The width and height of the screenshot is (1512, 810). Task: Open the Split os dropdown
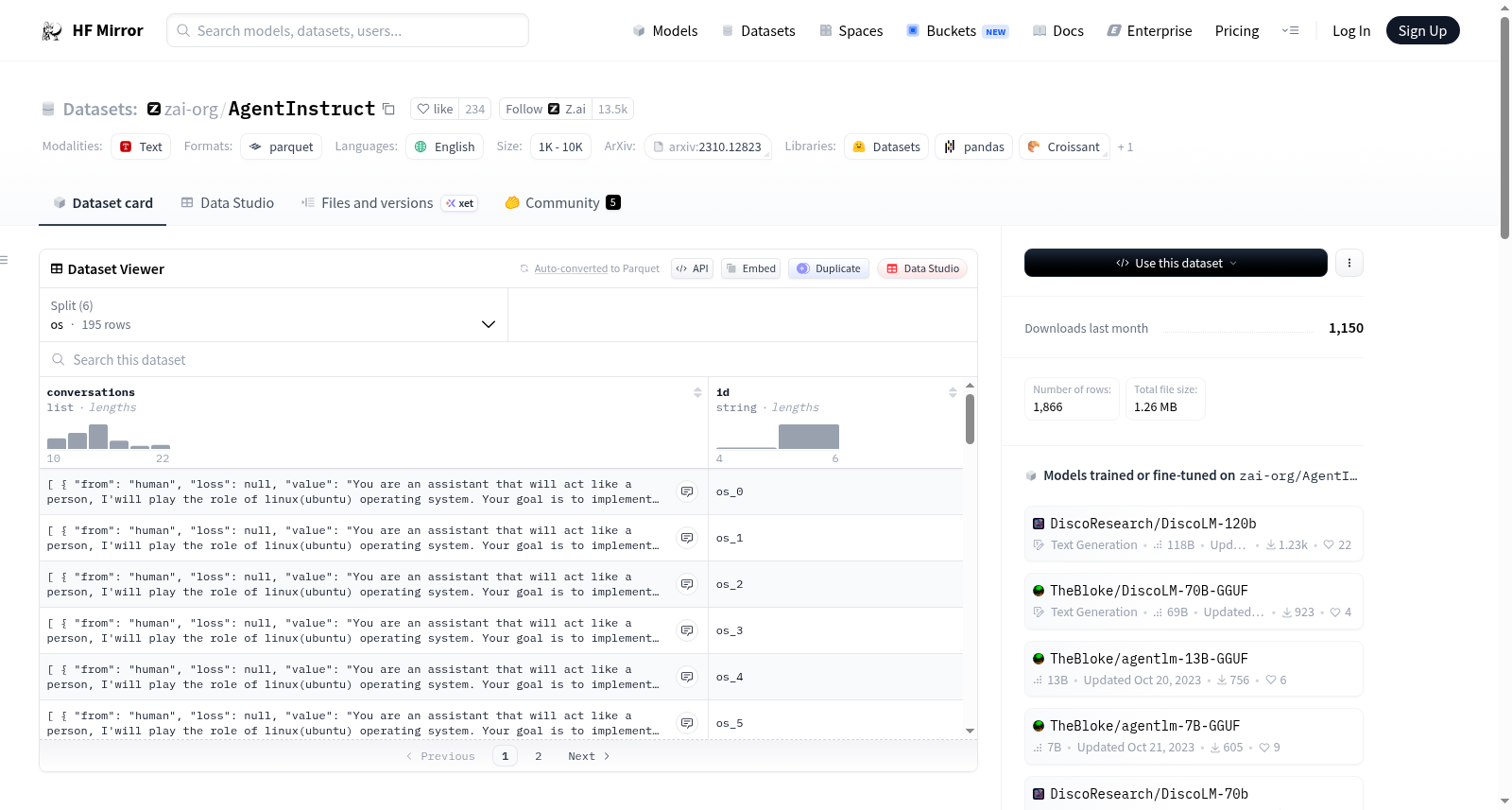tap(273, 315)
